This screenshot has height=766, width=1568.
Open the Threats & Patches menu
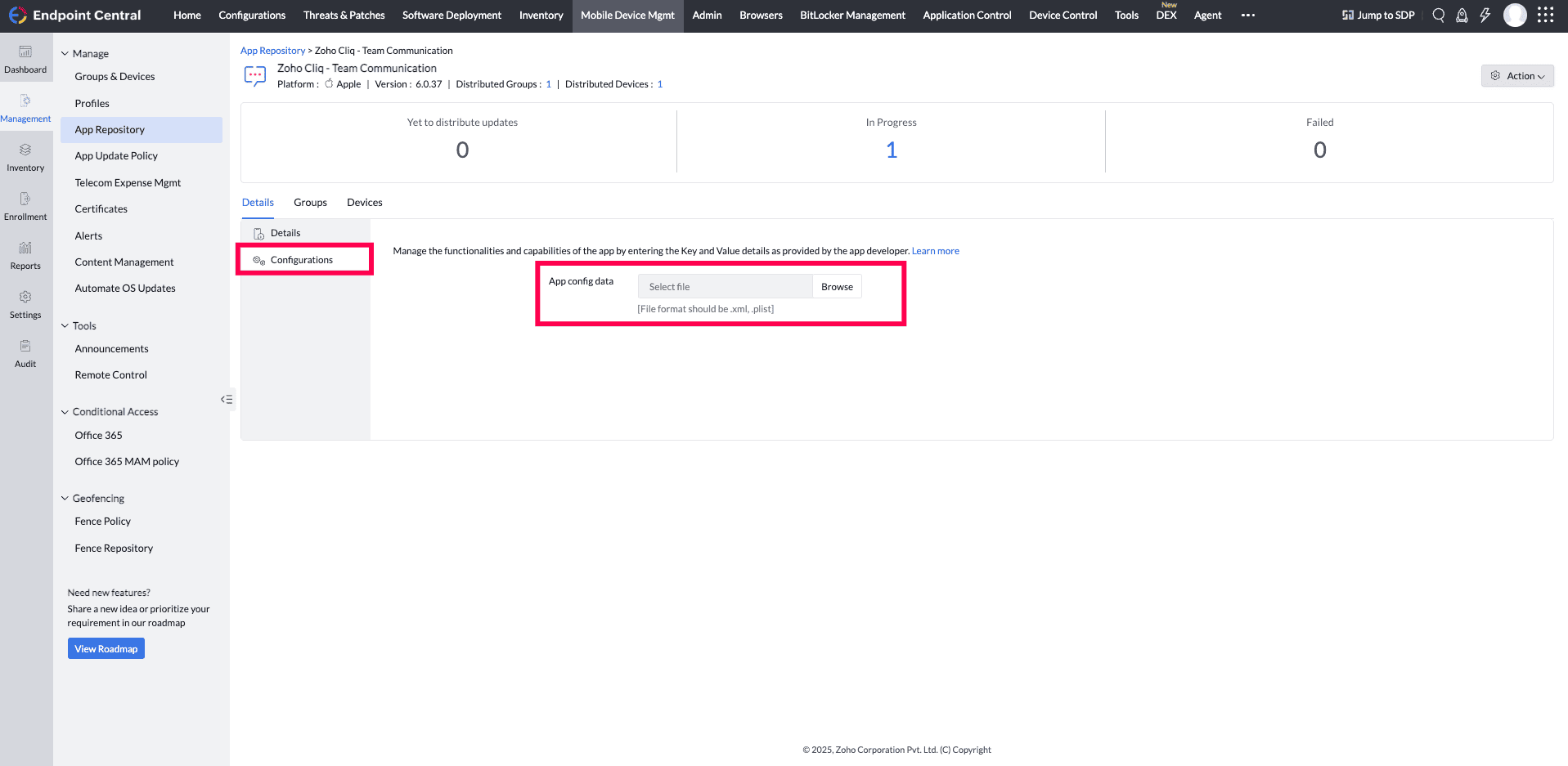[x=344, y=16]
